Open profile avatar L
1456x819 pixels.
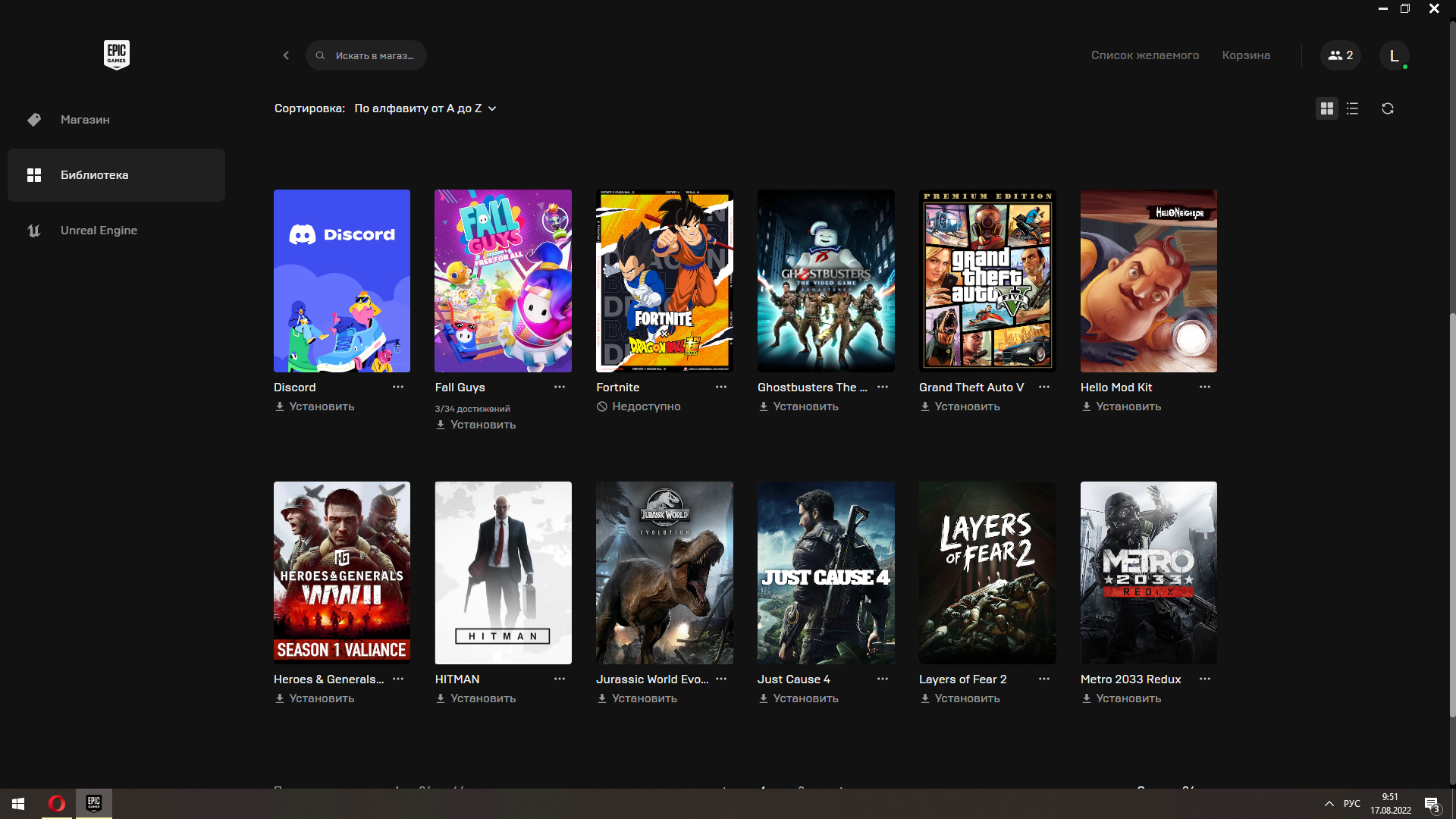click(x=1394, y=55)
